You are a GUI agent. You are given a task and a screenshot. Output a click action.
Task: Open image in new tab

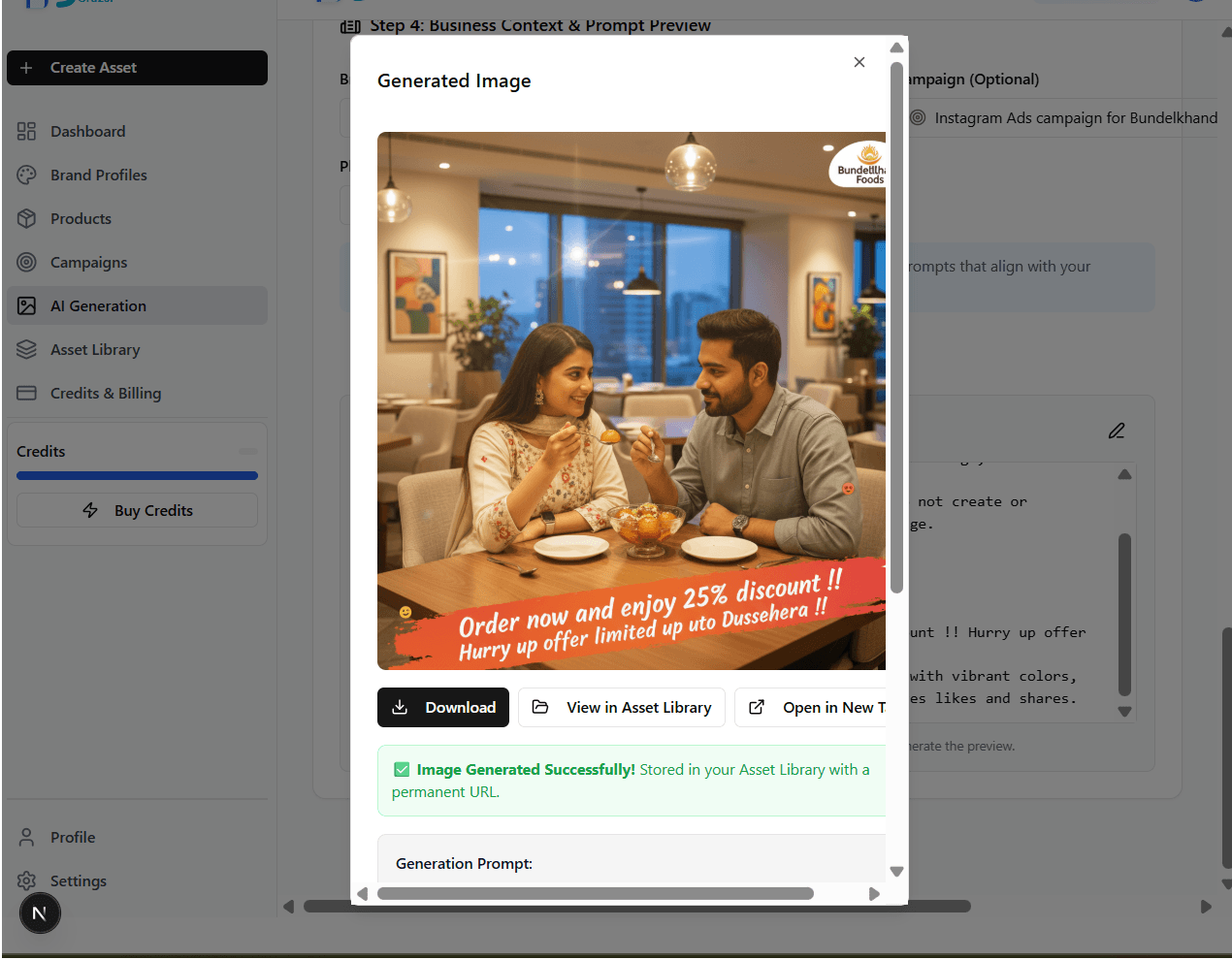[813, 708]
